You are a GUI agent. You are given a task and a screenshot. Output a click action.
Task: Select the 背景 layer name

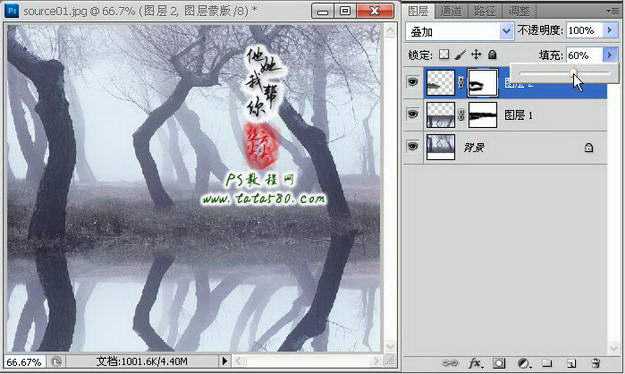(474, 148)
